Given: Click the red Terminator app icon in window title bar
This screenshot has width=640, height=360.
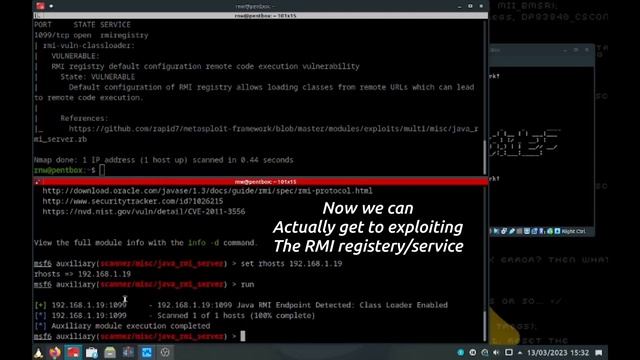Looking at the screenshot, I should (x=40, y=6).
